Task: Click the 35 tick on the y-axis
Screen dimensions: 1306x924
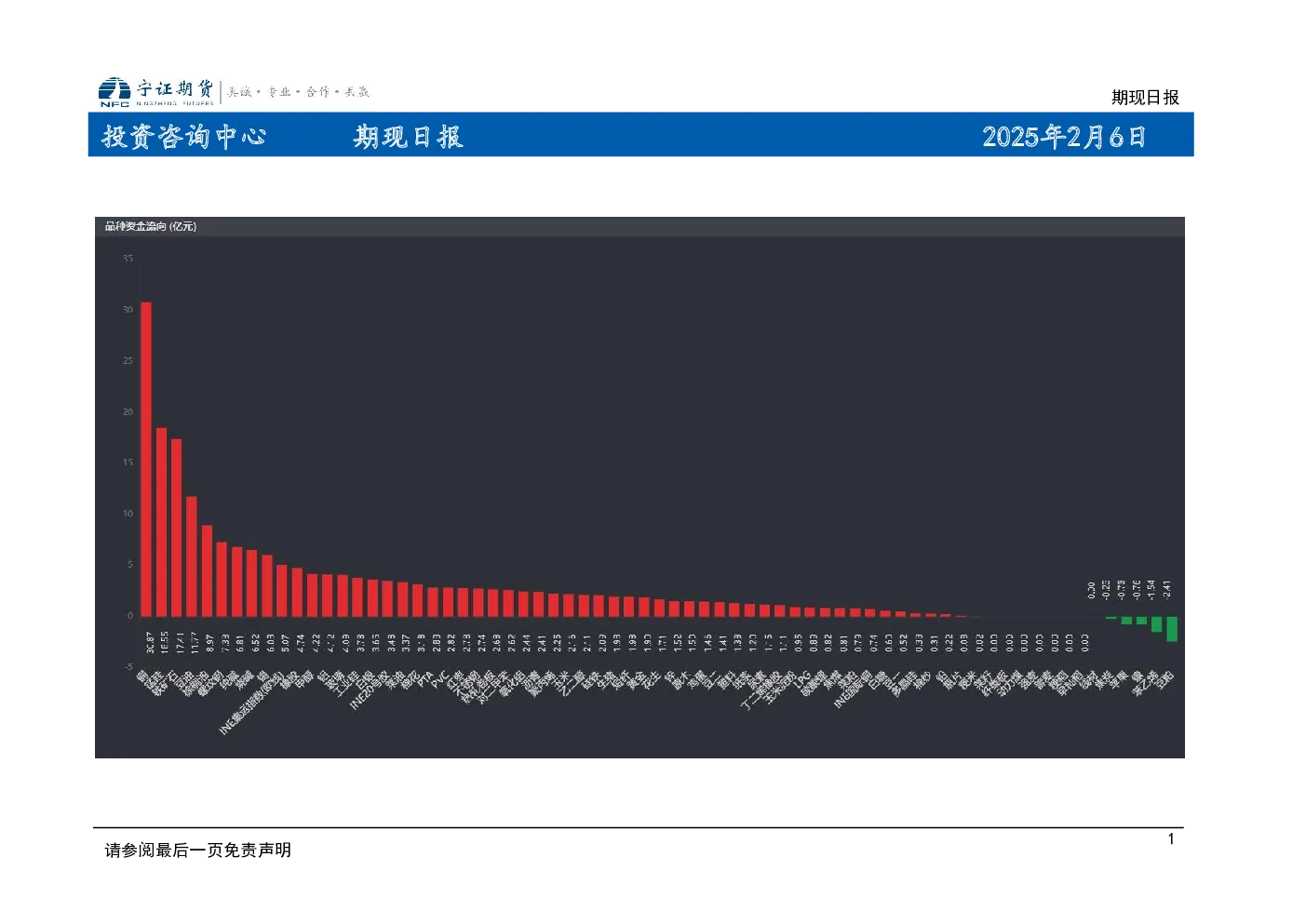Action: 128,259
